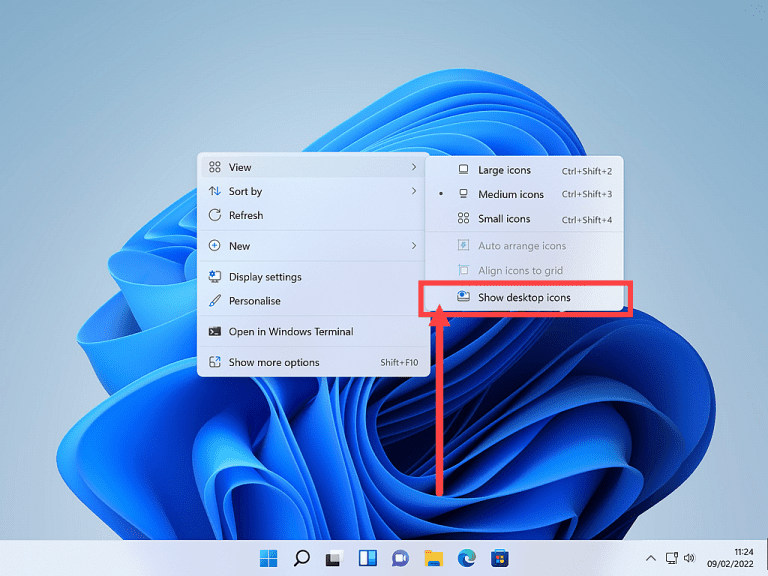The image size is (768, 576).
Task: Click the View grid icon
Action: click(215, 167)
